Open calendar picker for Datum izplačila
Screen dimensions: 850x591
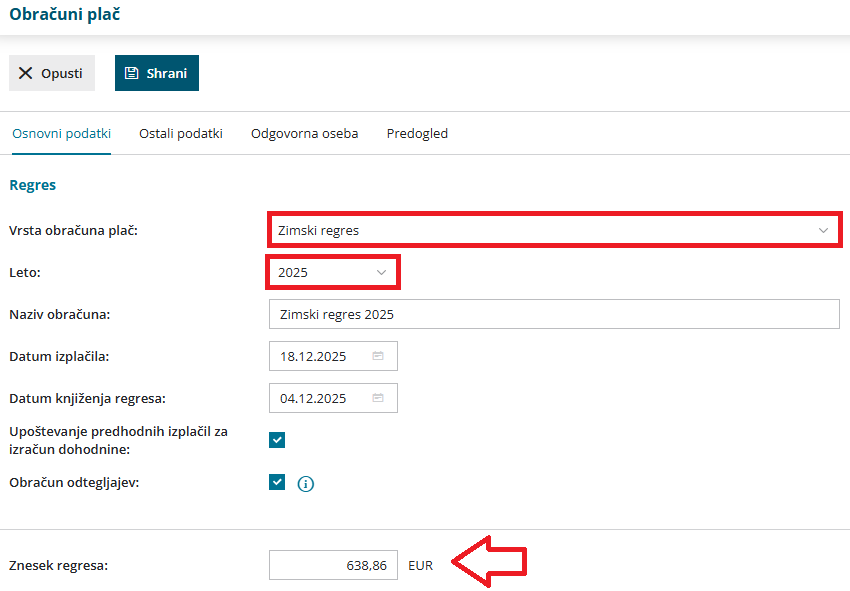(x=378, y=356)
